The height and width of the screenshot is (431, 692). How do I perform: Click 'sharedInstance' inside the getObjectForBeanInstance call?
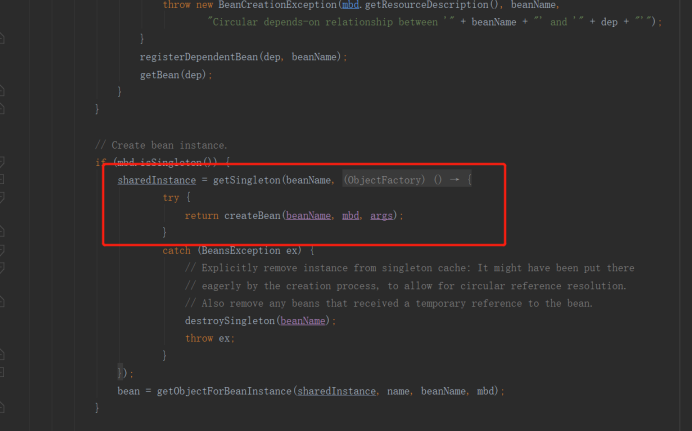(x=336, y=391)
